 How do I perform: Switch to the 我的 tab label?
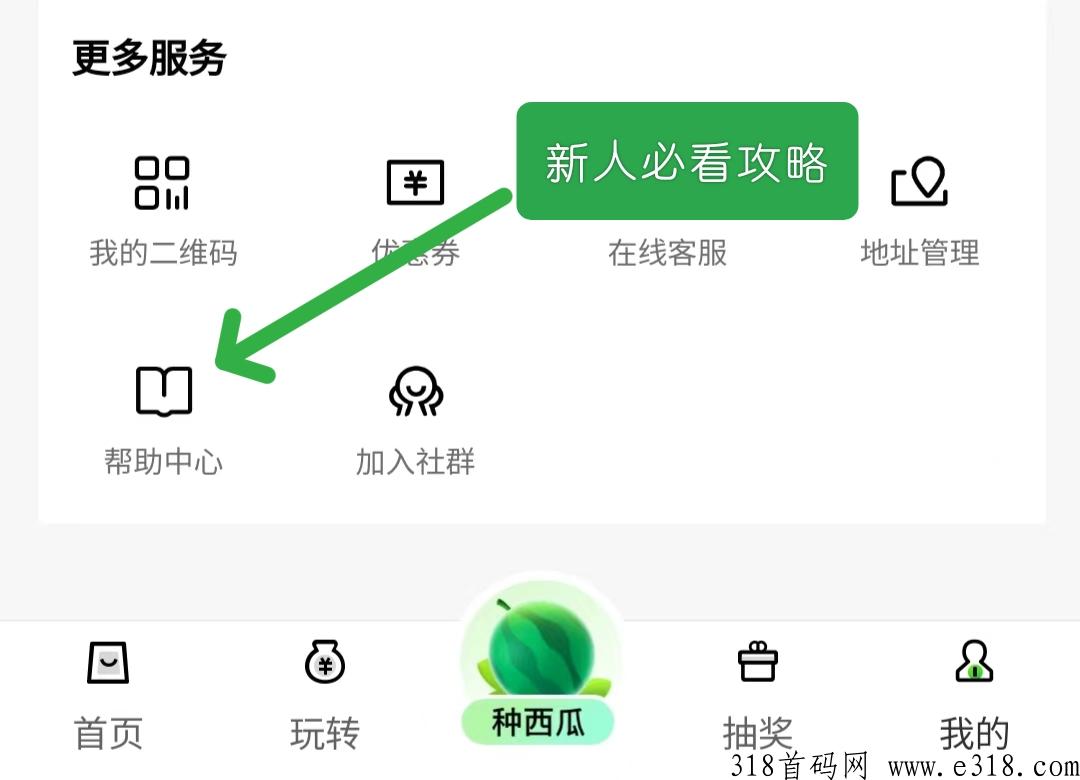[x=974, y=732]
